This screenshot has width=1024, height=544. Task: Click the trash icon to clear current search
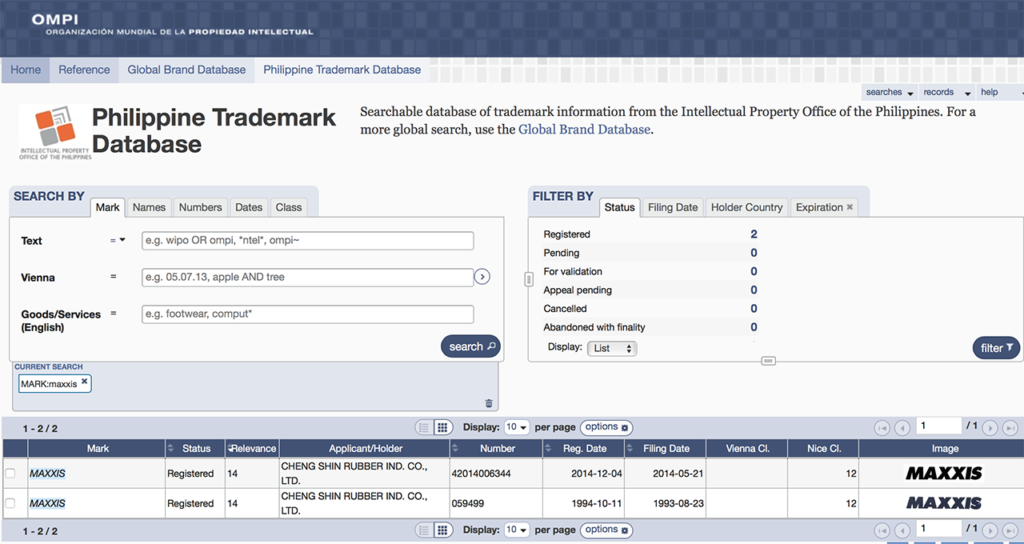pos(489,404)
